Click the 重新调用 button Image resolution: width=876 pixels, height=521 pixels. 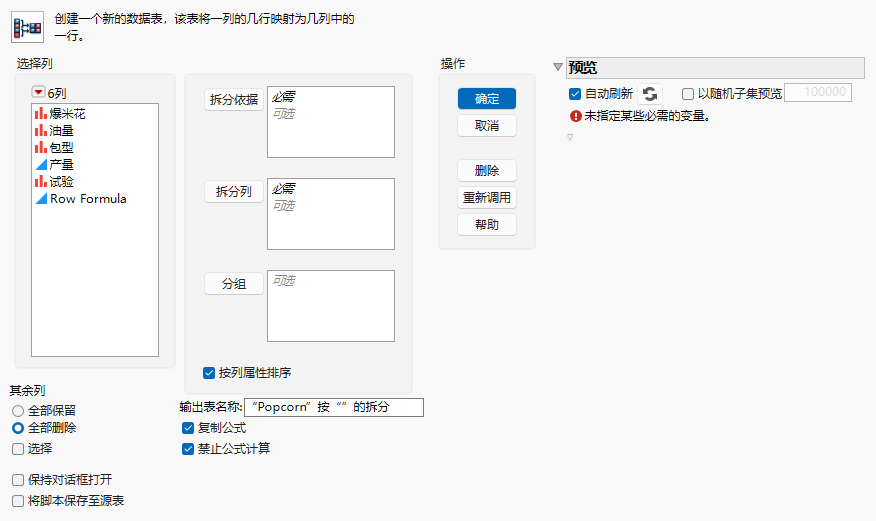pyautogui.click(x=487, y=198)
